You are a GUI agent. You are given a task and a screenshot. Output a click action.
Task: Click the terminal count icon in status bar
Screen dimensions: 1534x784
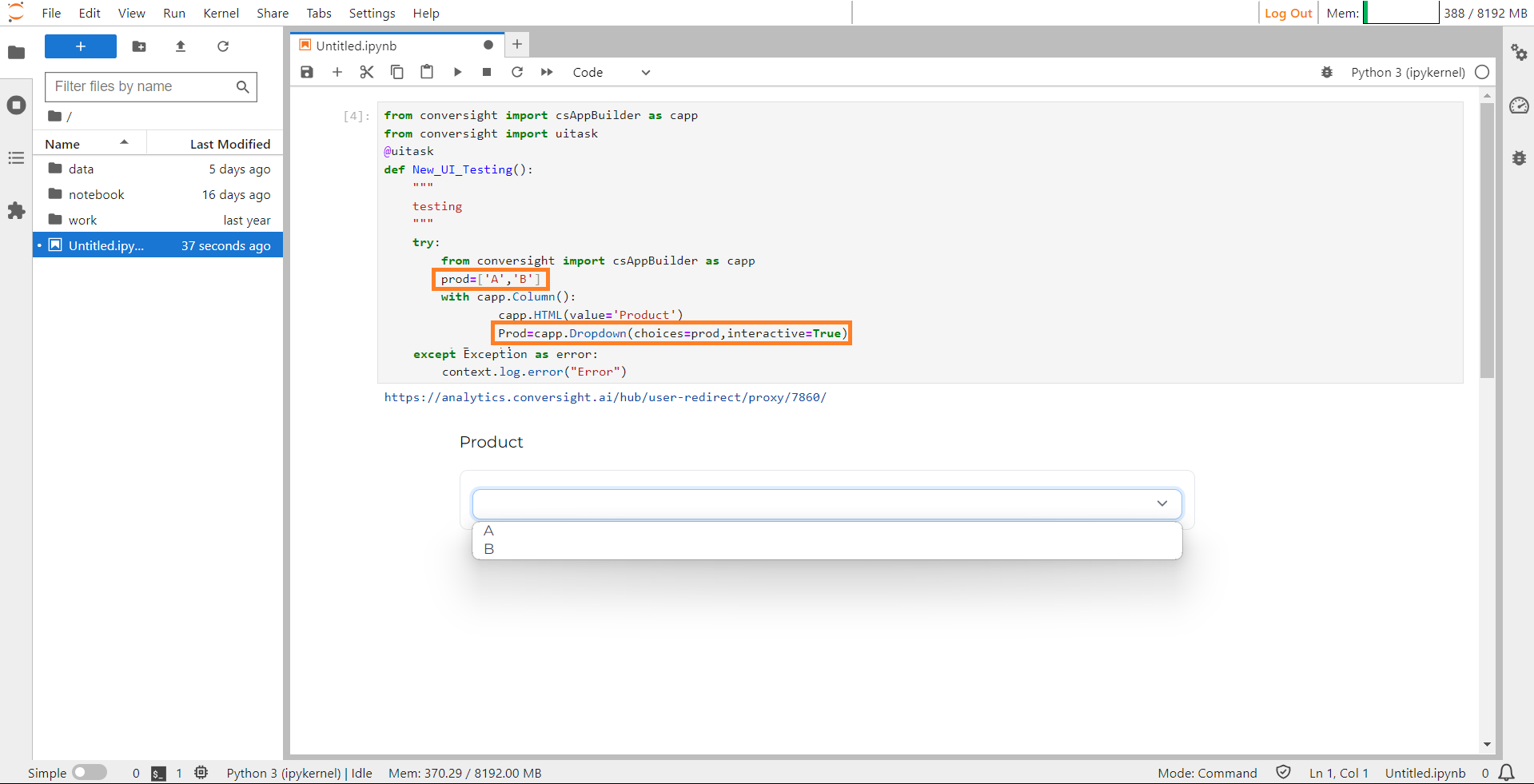coord(159,773)
